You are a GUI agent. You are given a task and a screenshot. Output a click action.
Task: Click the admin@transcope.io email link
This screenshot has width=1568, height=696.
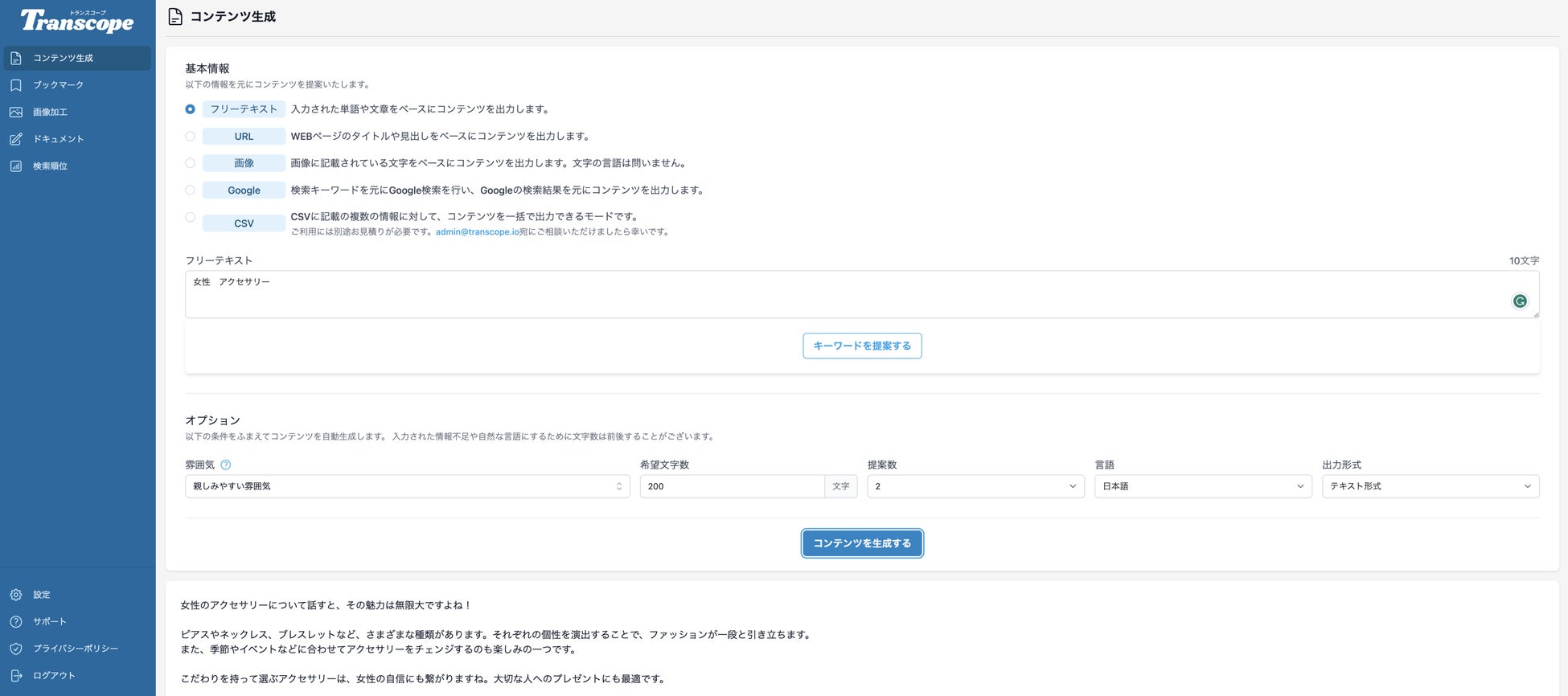pos(477,232)
